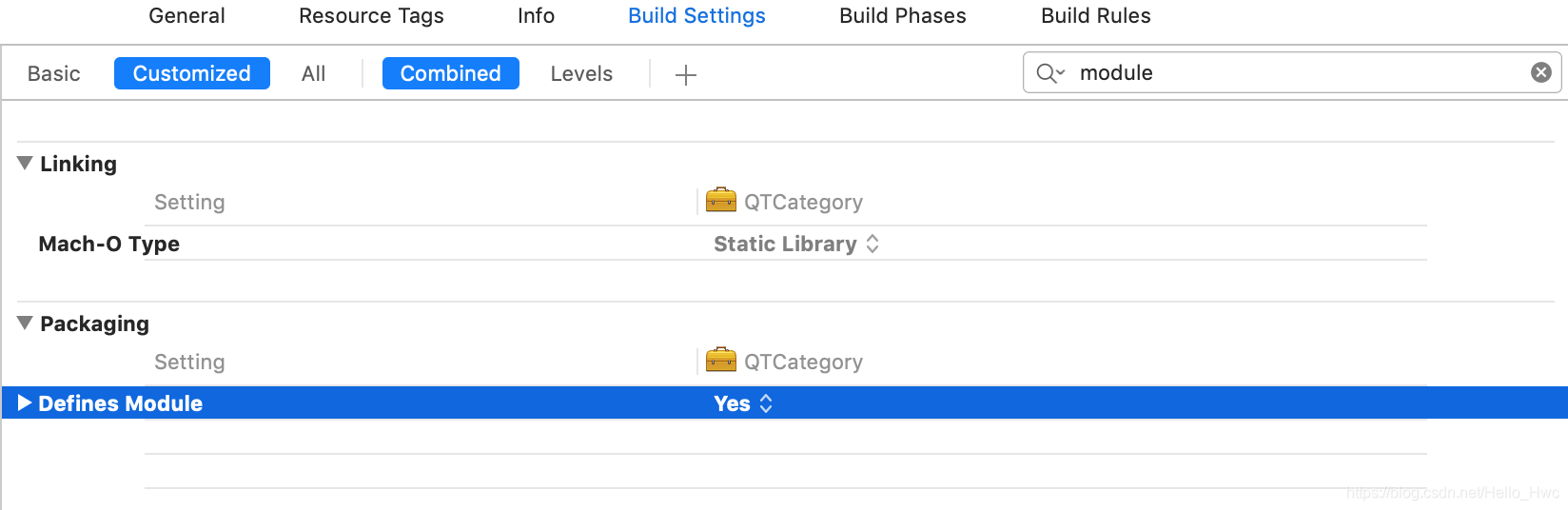The width and height of the screenshot is (1568, 510).
Task: Open the Build Phases tab
Action: pos(903,15)
